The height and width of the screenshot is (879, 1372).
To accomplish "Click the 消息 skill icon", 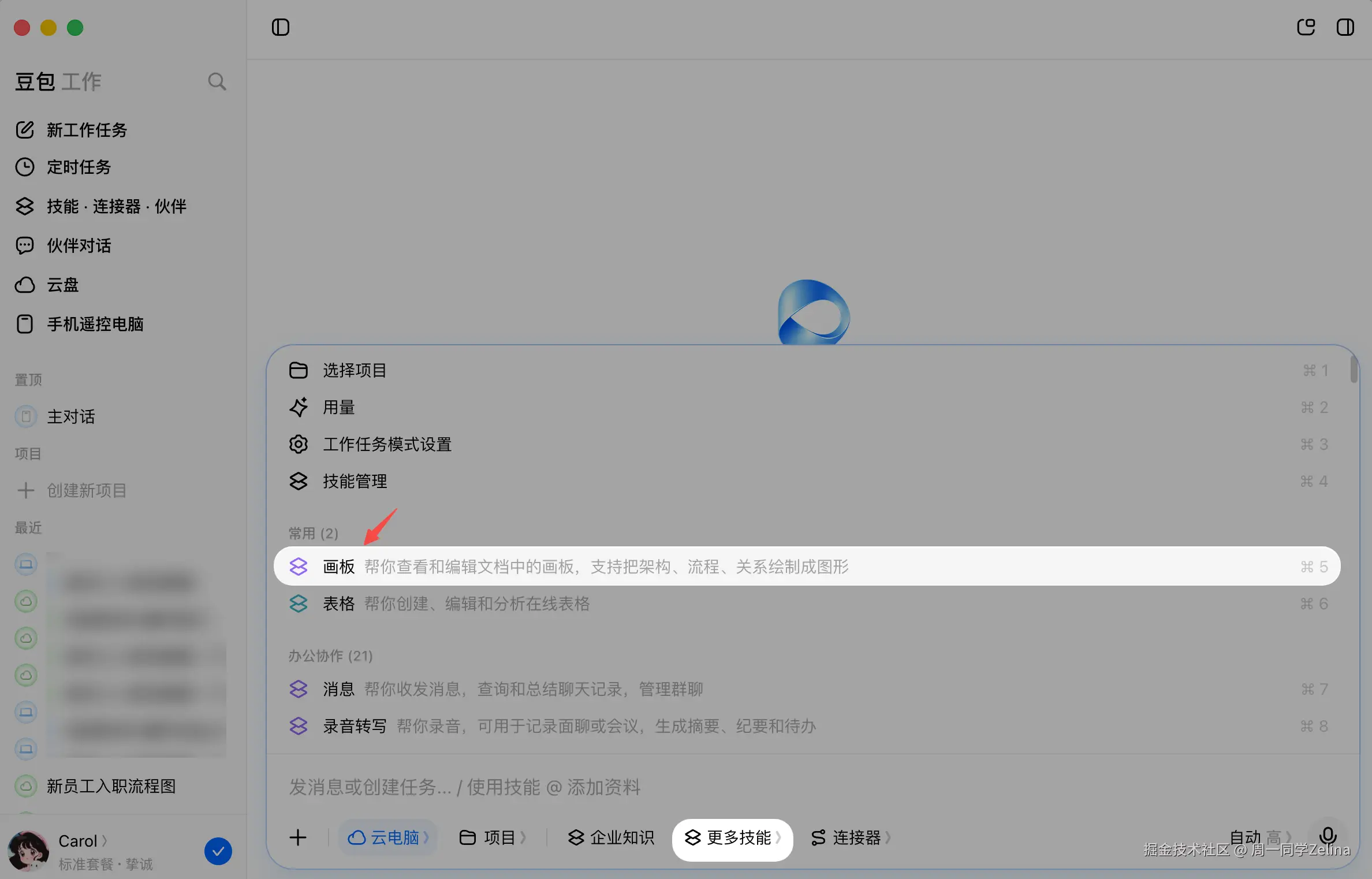I will [x=299, y=689].
